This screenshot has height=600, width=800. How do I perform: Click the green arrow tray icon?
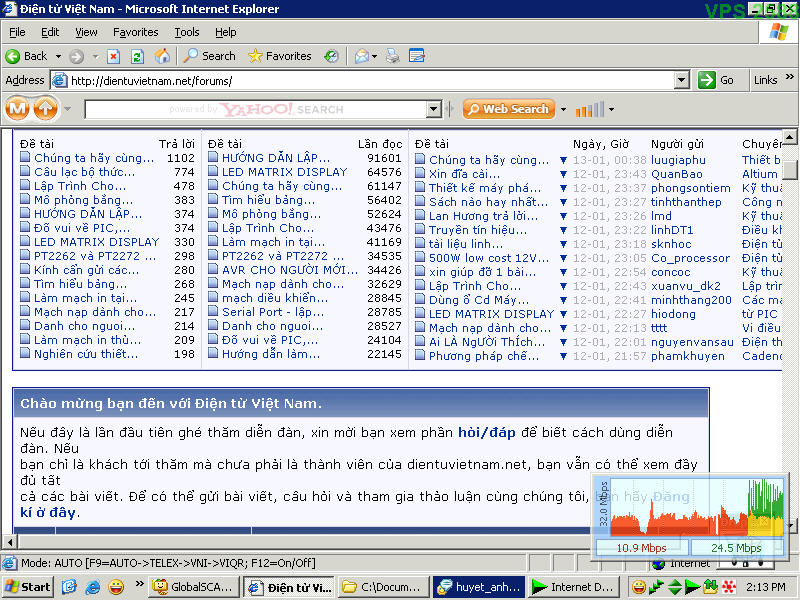692,587
